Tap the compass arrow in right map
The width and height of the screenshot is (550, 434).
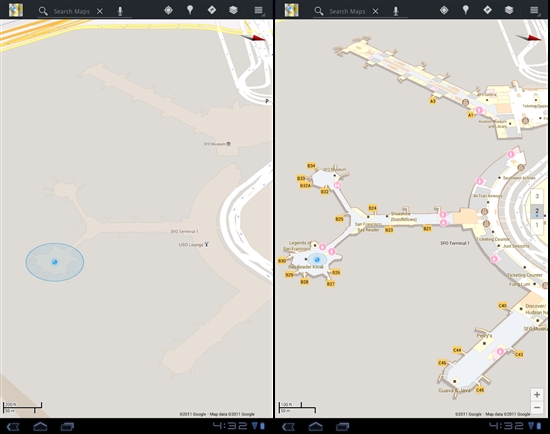pyautogui.click(x=530, y=38)
